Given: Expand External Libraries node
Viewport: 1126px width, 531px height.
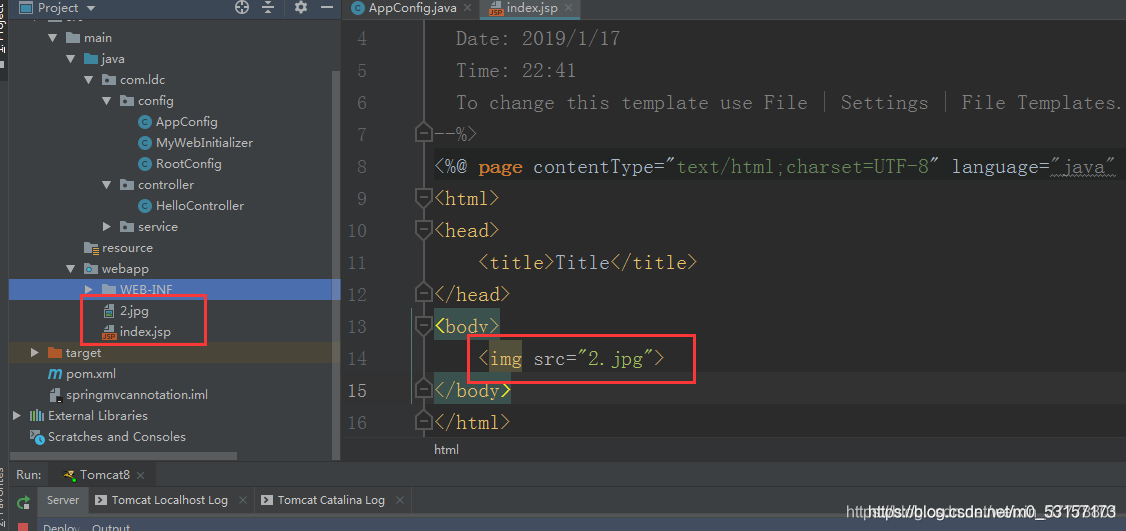Looking at the screenshot, I should [x=17, y=416].
